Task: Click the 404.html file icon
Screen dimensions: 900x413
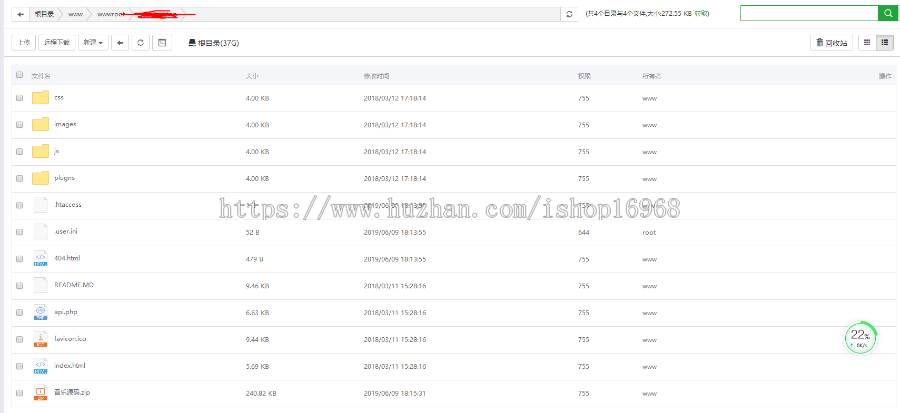Action: (40, 259)
